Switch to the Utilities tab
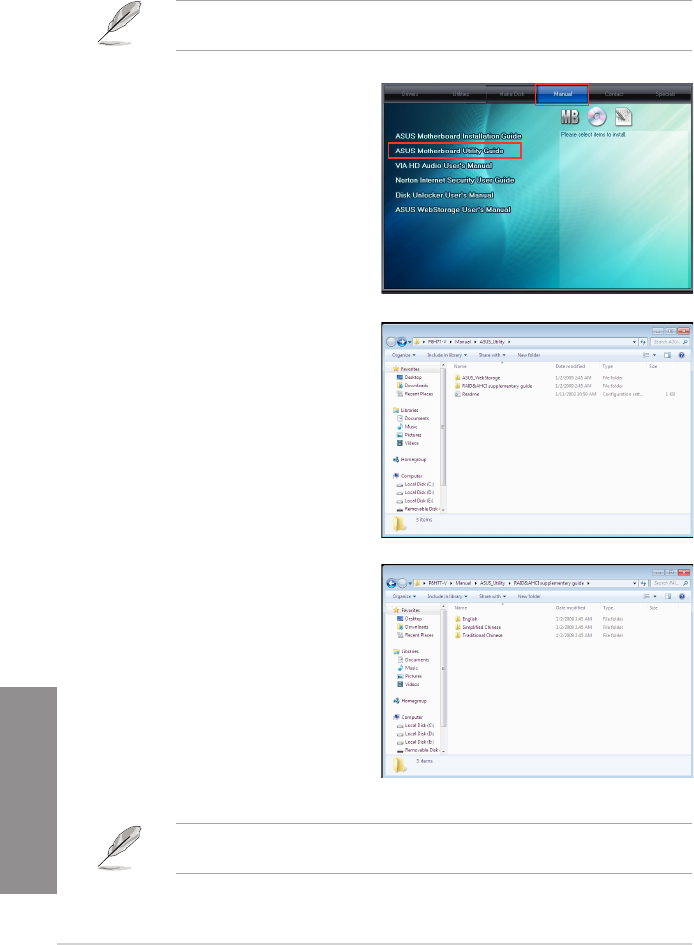Screen dimensions: 694x945 [x=461, y=94]
